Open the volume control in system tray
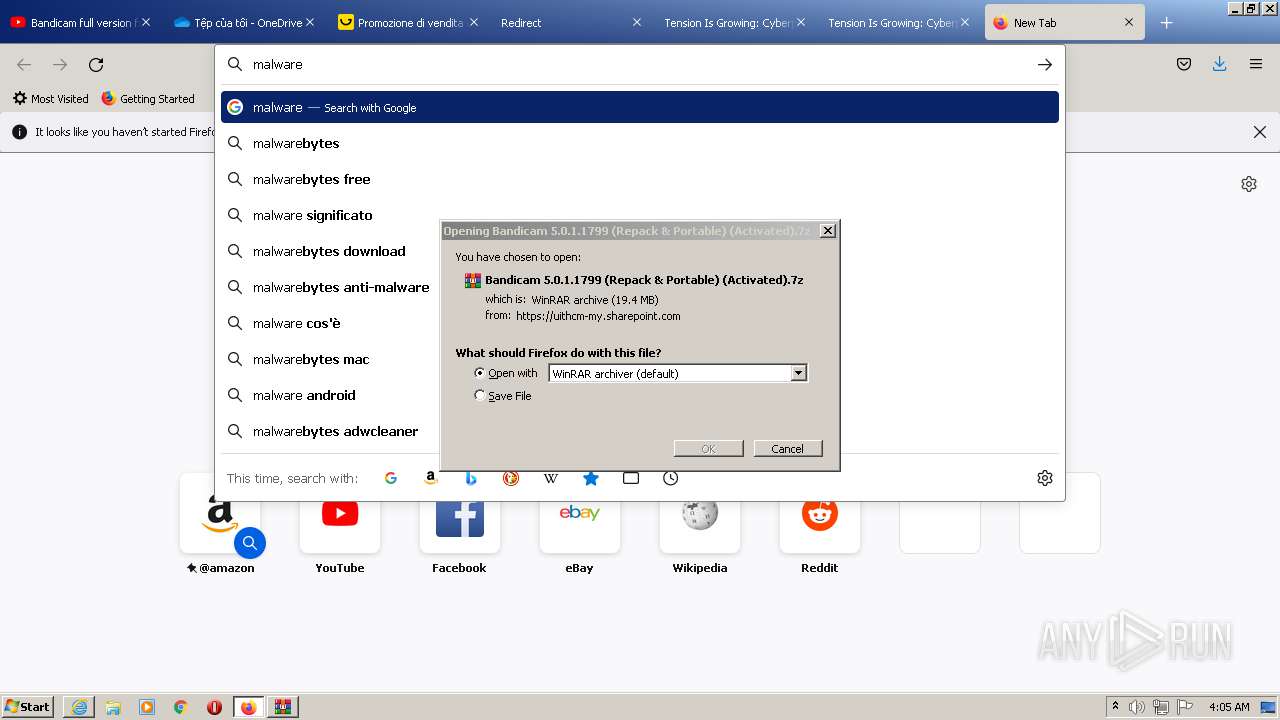 click(1137, 707)
